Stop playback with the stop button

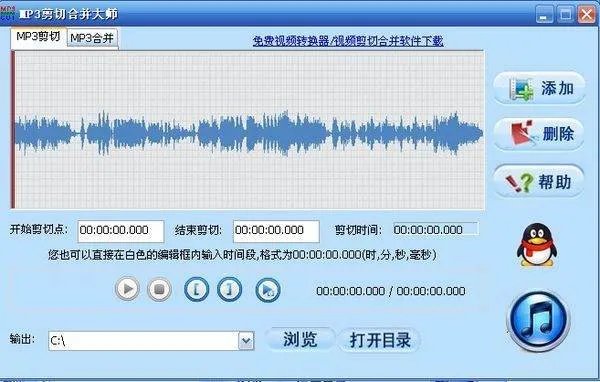click(x=159, y=289)
